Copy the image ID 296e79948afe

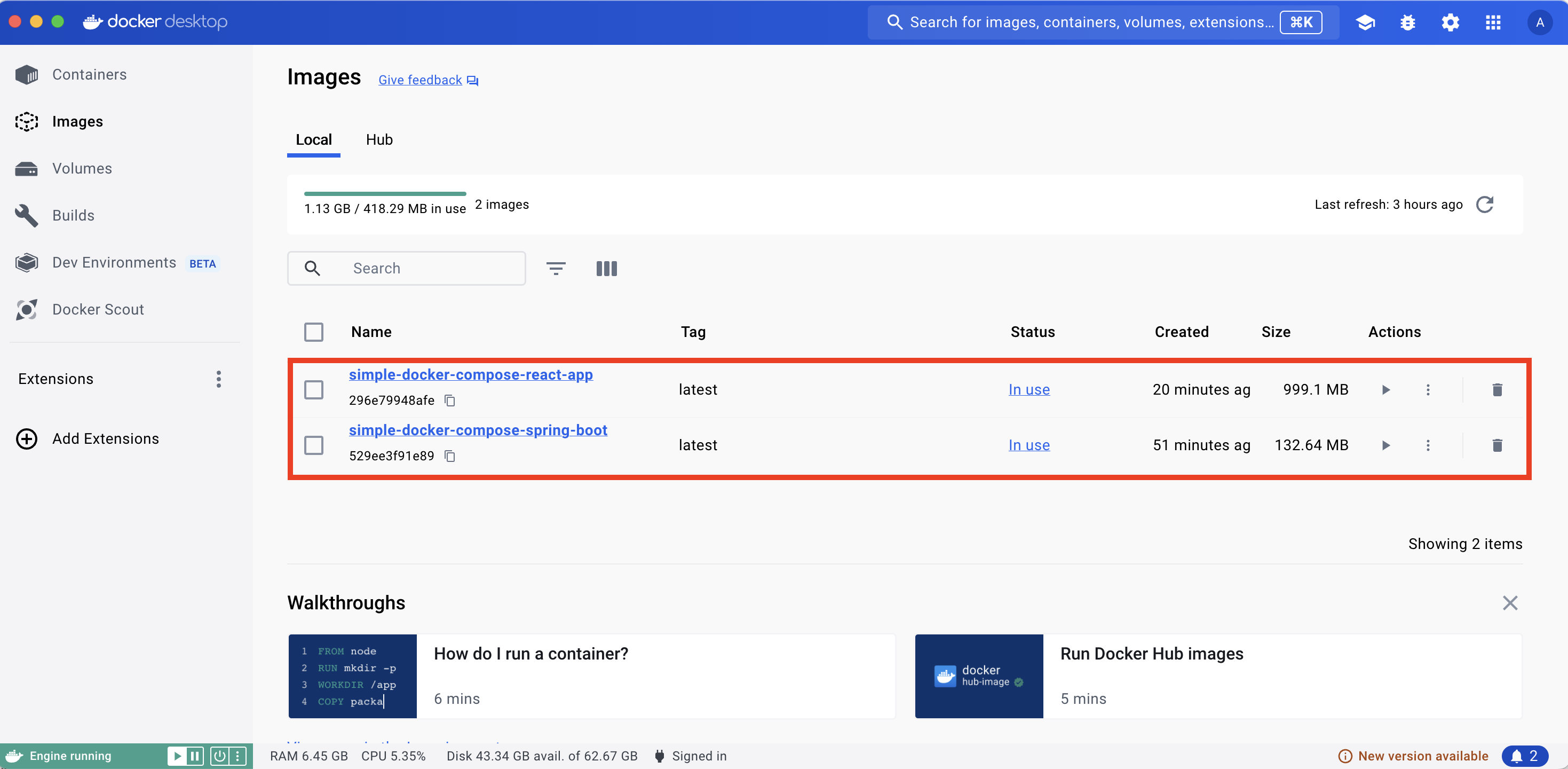(450, 400)
